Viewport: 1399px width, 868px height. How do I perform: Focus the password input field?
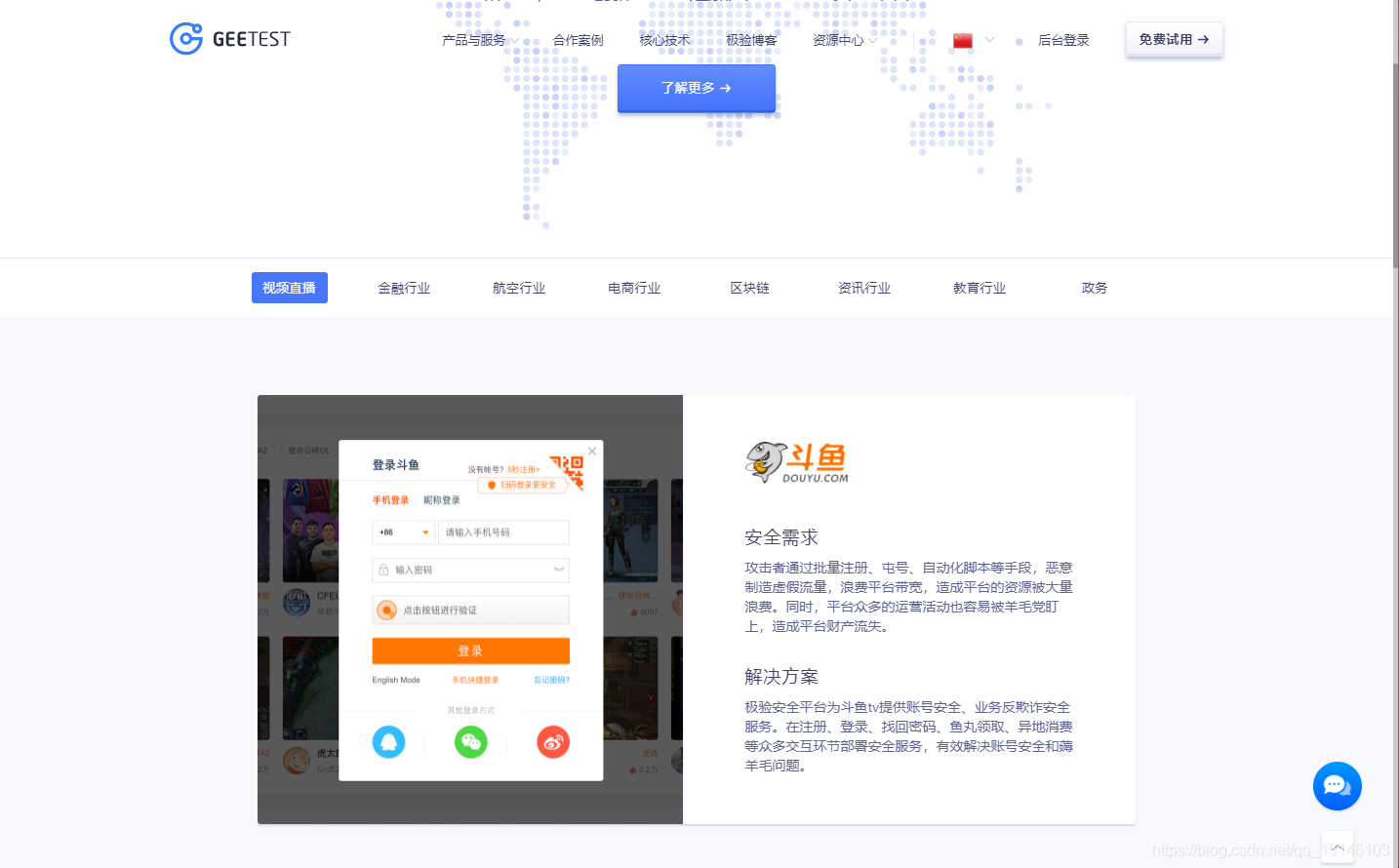470,570
